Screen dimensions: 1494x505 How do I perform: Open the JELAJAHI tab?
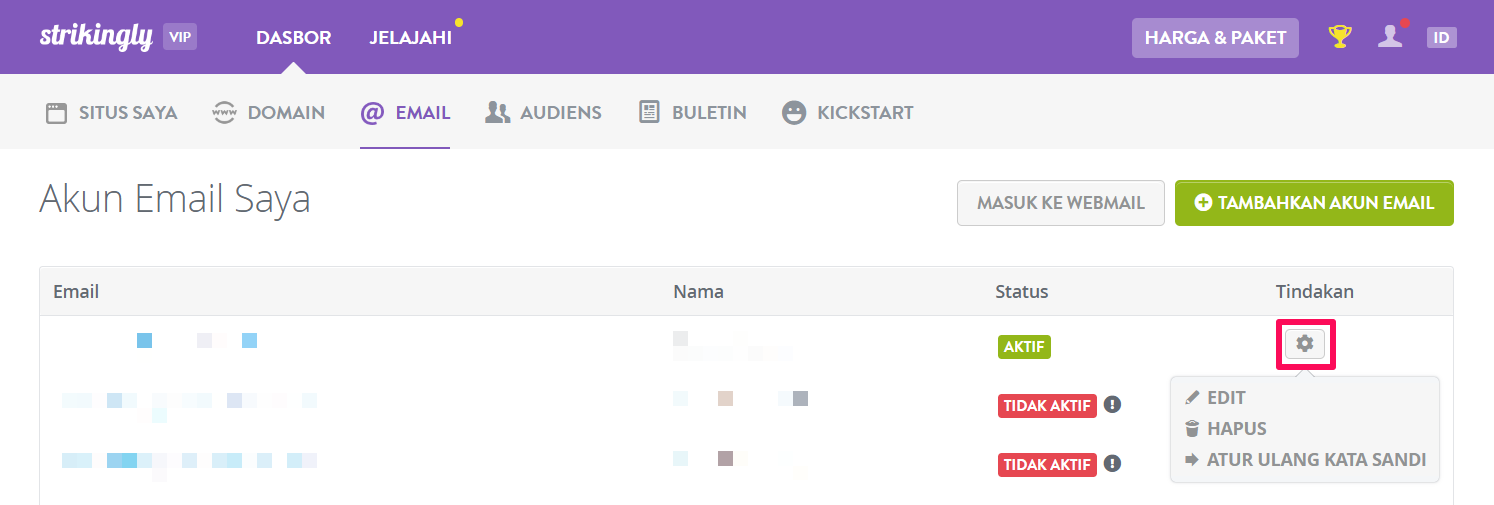click(410, 38)
